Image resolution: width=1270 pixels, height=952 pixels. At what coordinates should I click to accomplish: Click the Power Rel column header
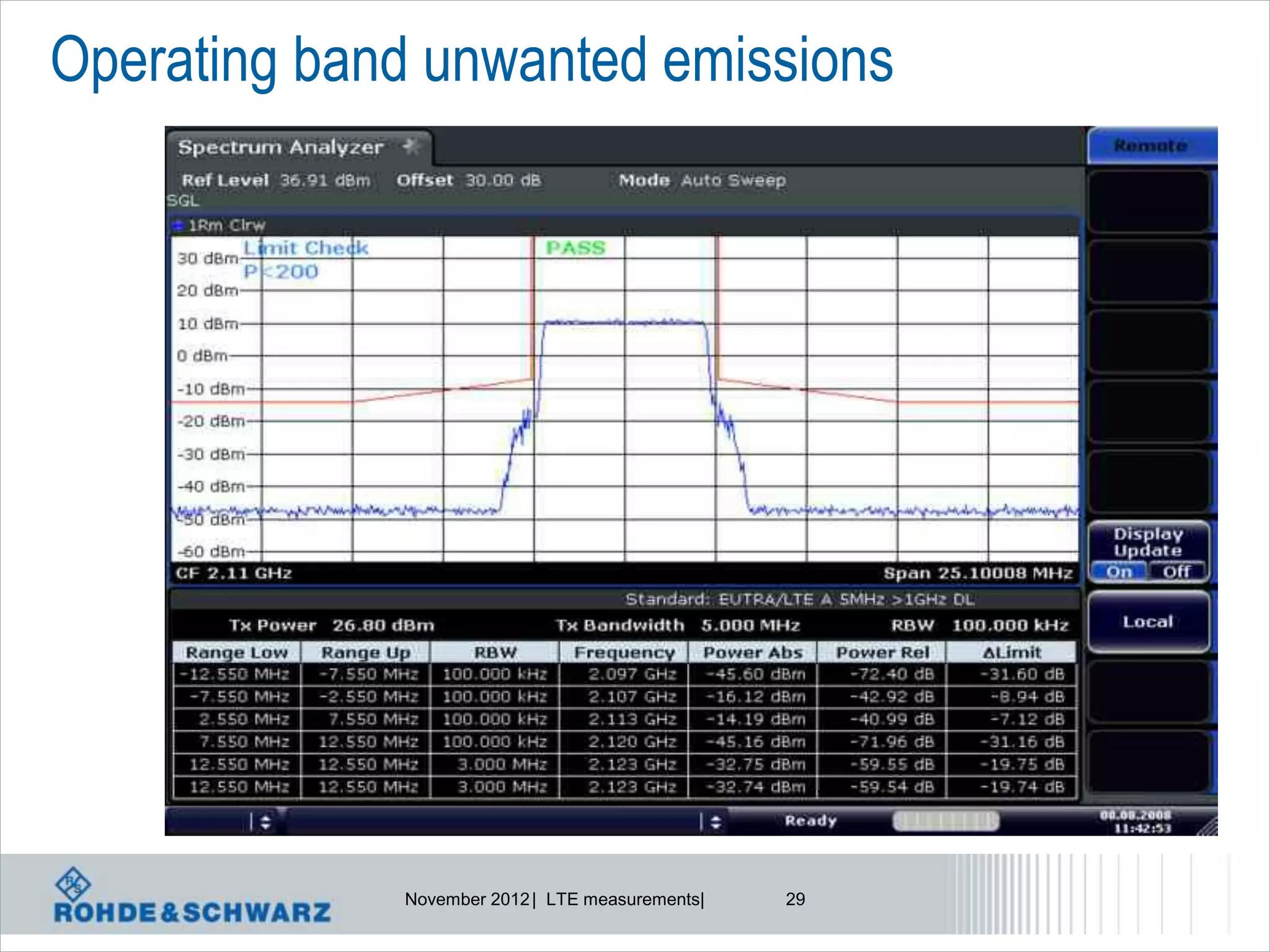pyautogui.click(x=882, y=653)
